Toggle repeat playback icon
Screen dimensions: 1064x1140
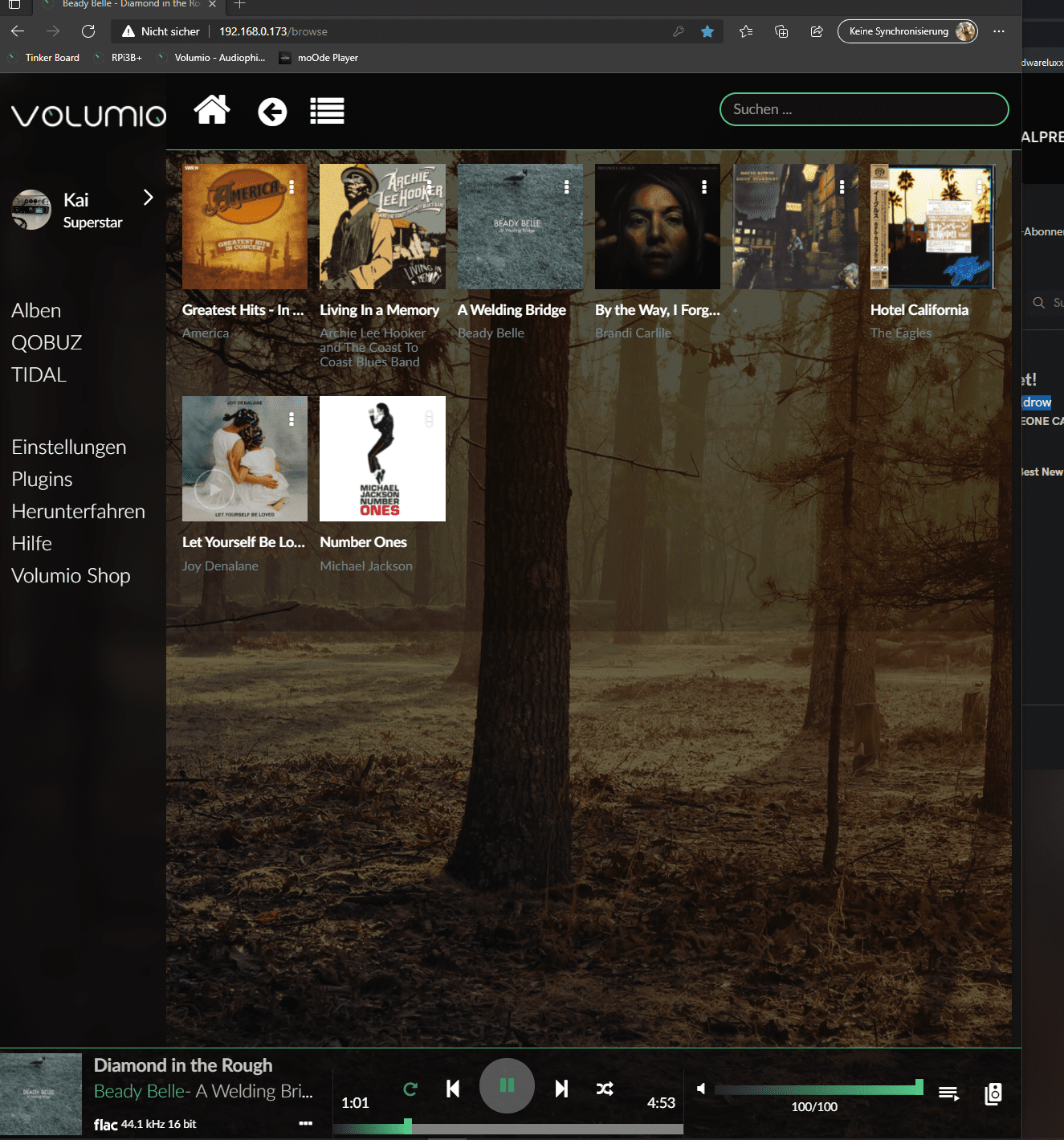[410, 1089]
